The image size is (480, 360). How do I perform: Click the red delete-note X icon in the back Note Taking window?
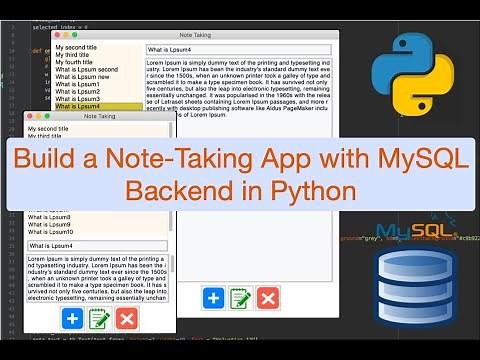click(268, 298)
